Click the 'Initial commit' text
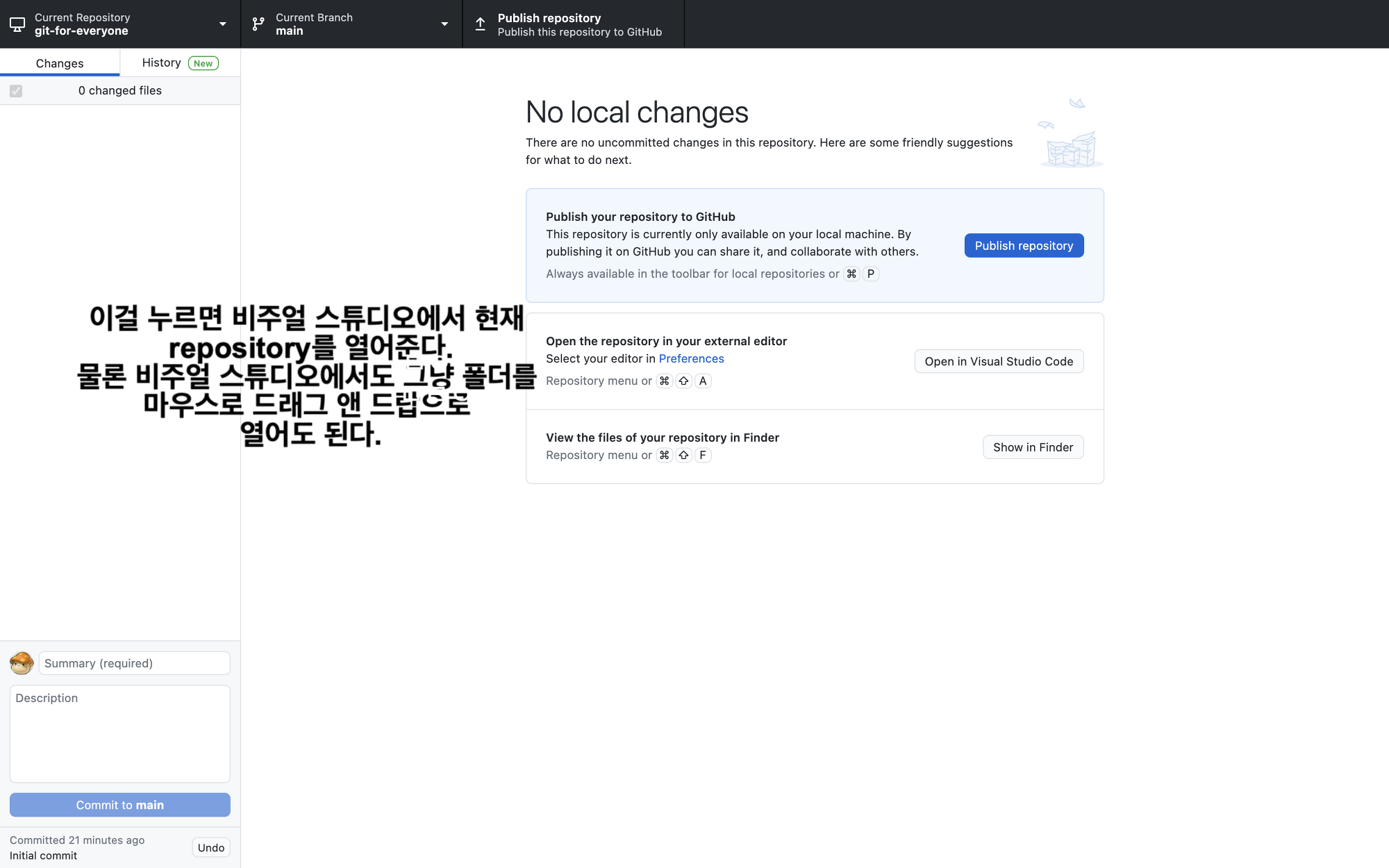The height and width of the screenshot is (868, 1389). (44, 856)
